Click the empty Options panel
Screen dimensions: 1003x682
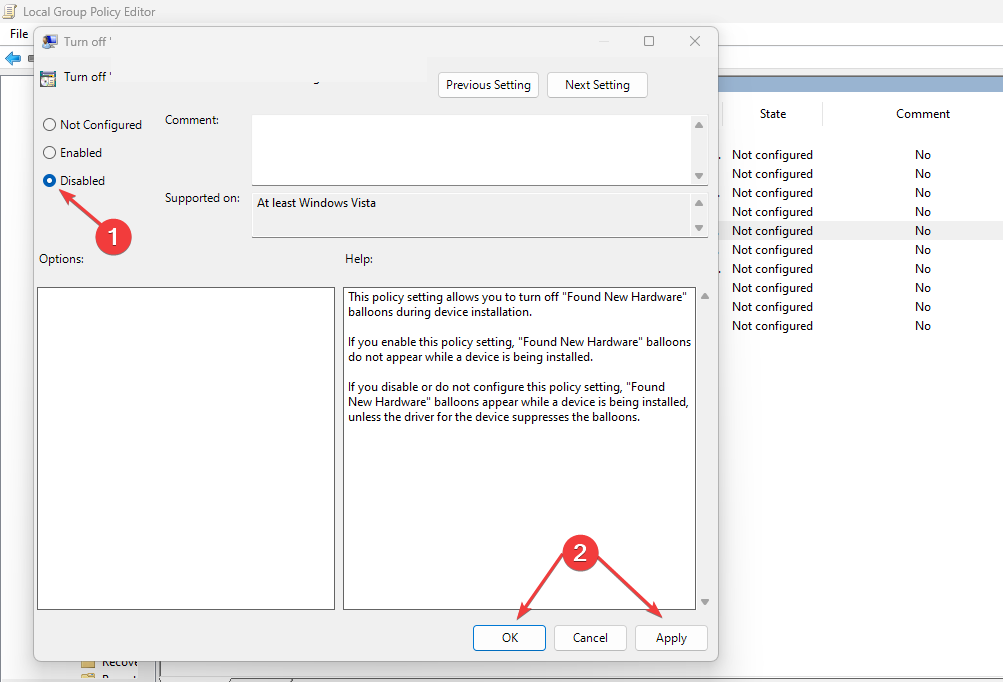[x=186, y=448]
